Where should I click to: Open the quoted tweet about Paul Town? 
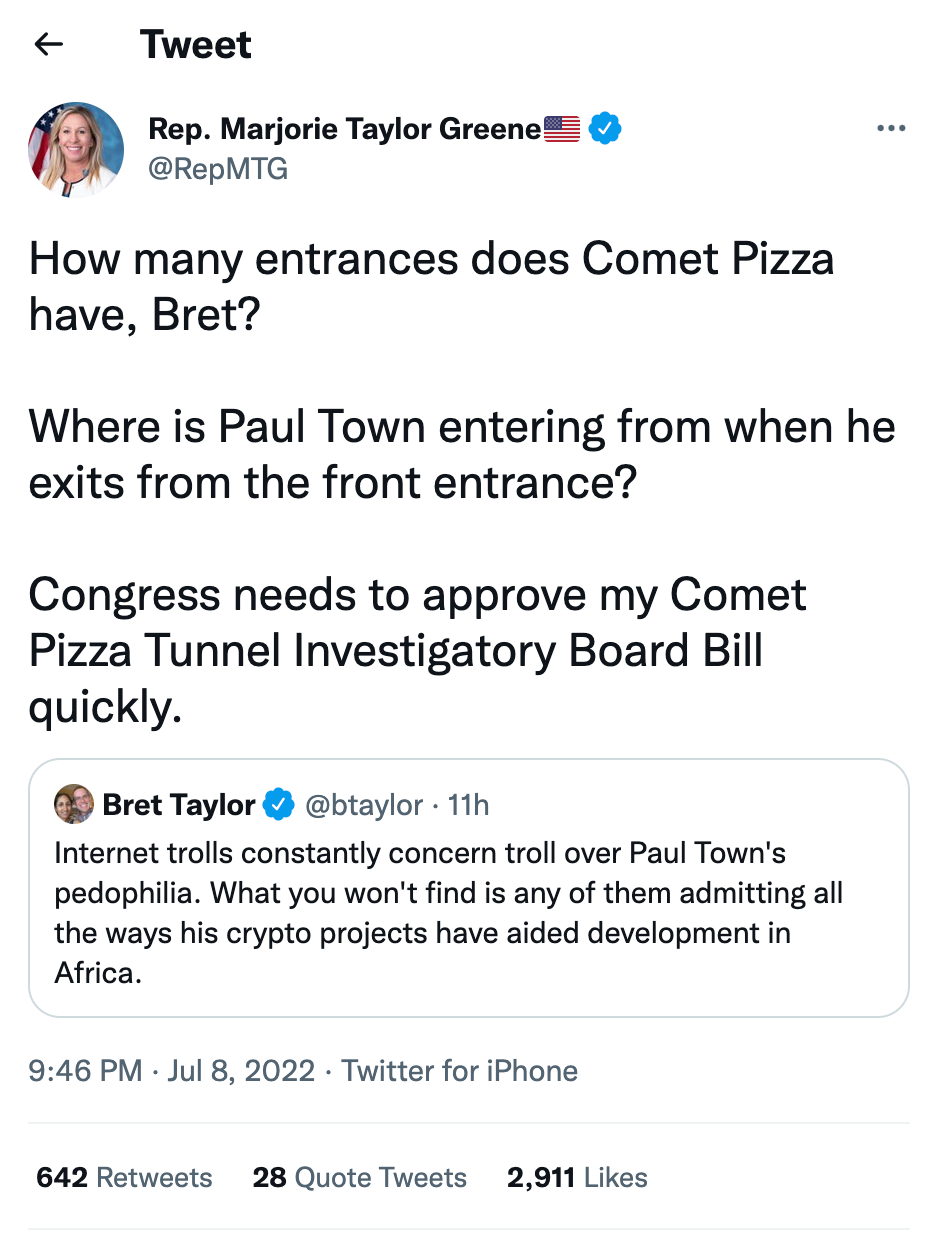point(468,912)
